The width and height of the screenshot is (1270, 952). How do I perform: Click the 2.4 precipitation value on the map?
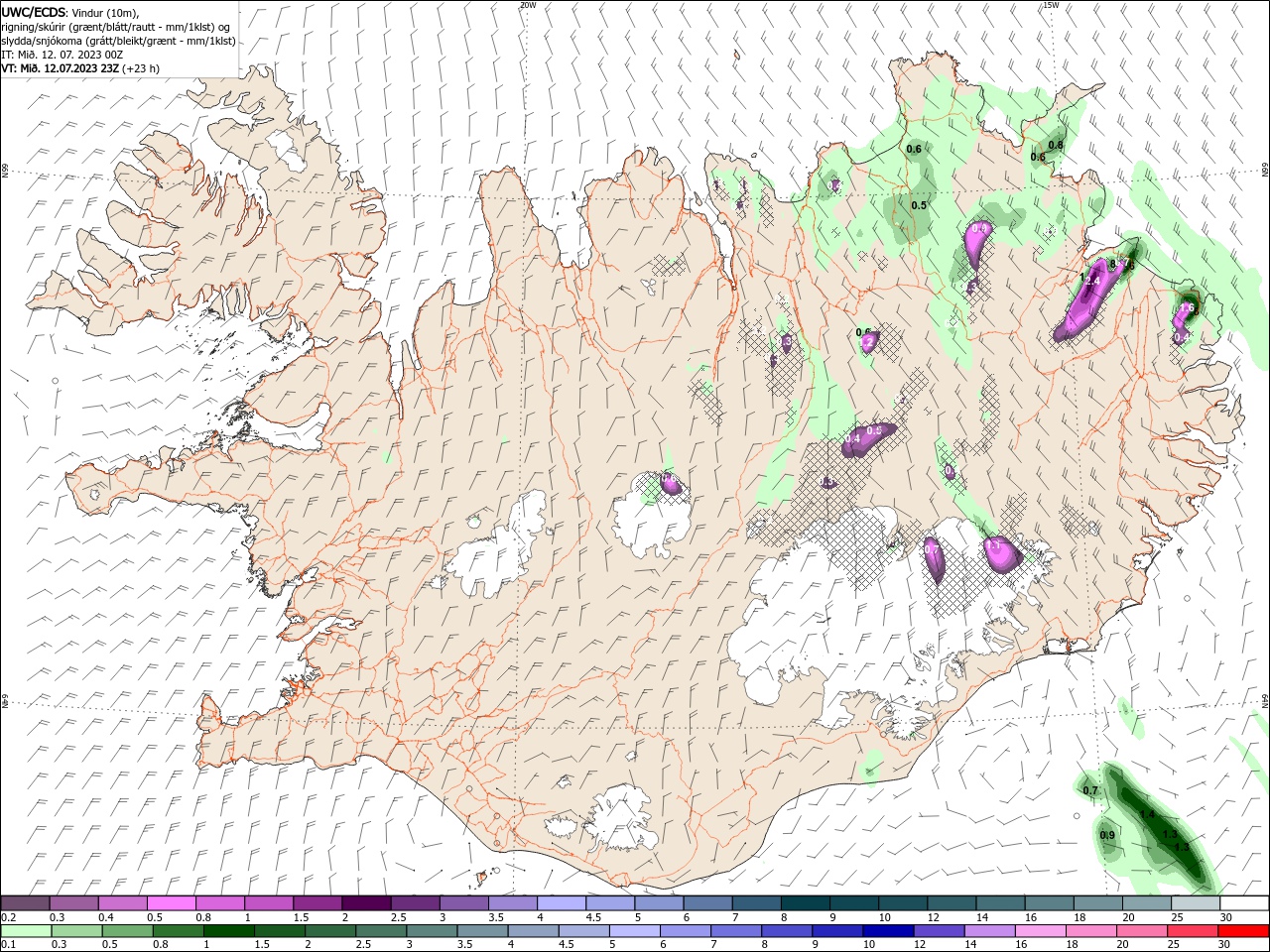(x=1092, y=282)
